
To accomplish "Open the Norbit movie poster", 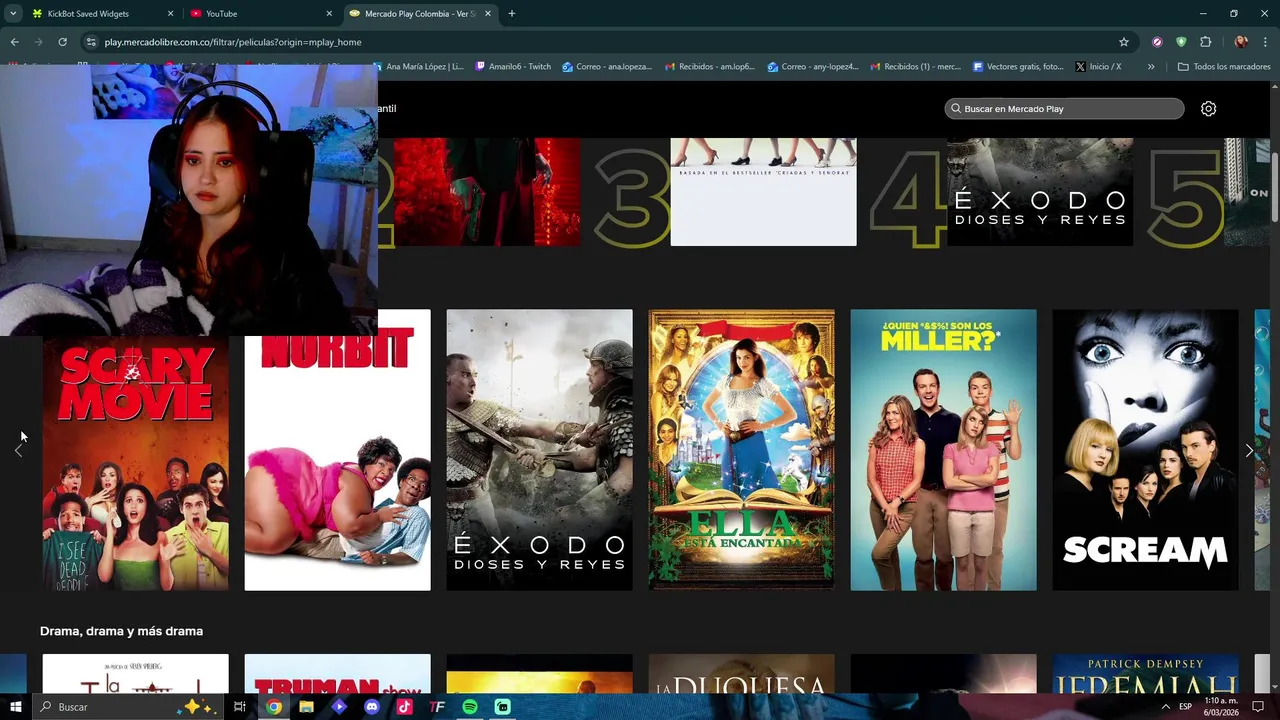I will click(338, 463).
